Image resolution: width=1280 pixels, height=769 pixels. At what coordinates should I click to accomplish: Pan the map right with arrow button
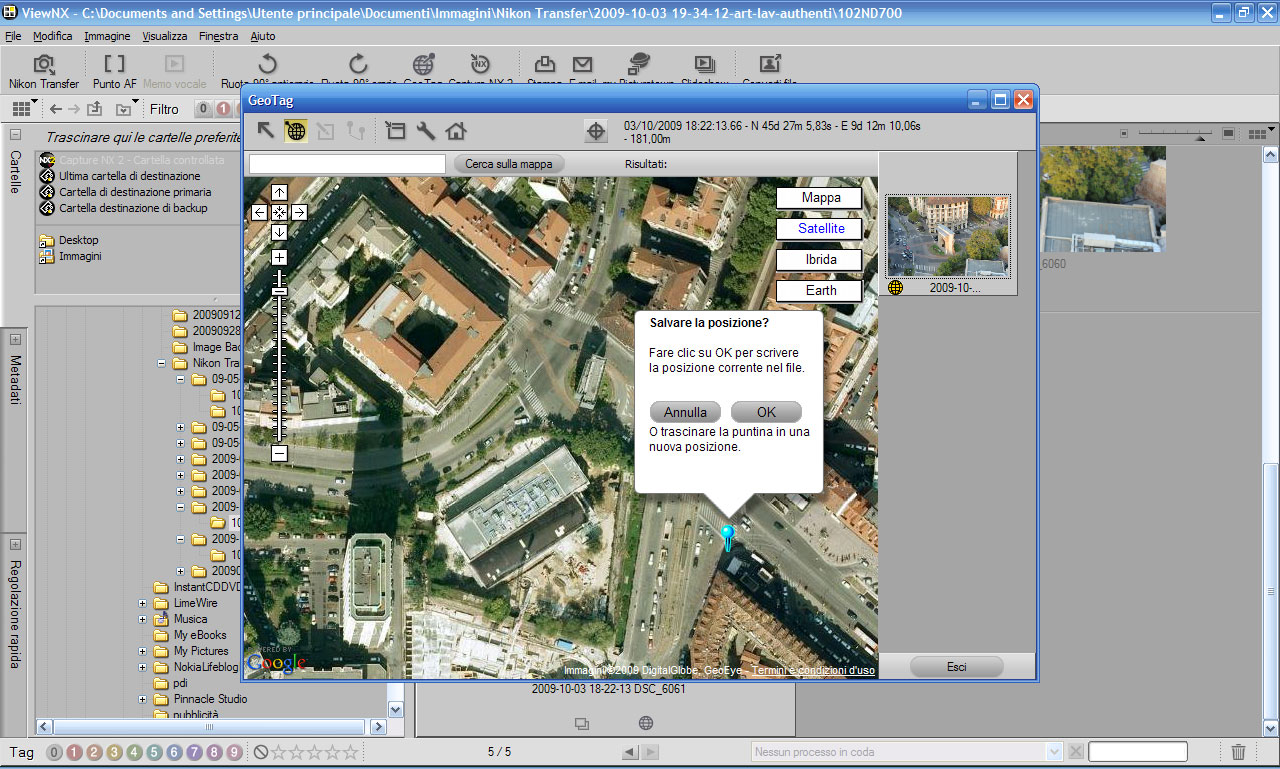[299, 212]
